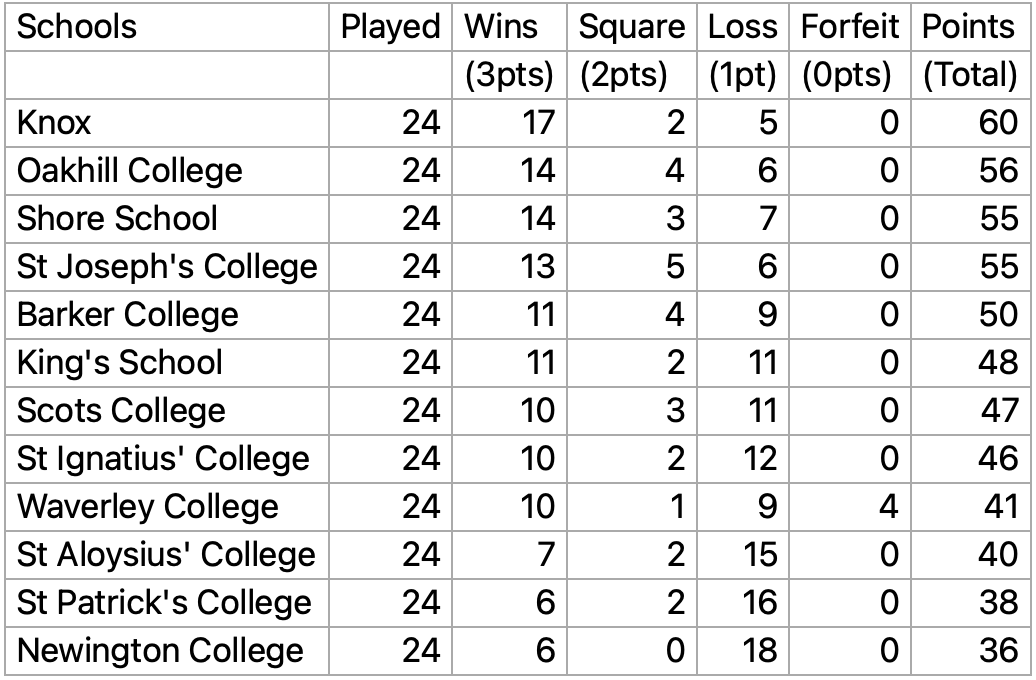Select the (3pts) subheader under Wins
1036x680 pixels.
[x=510, y=75]
